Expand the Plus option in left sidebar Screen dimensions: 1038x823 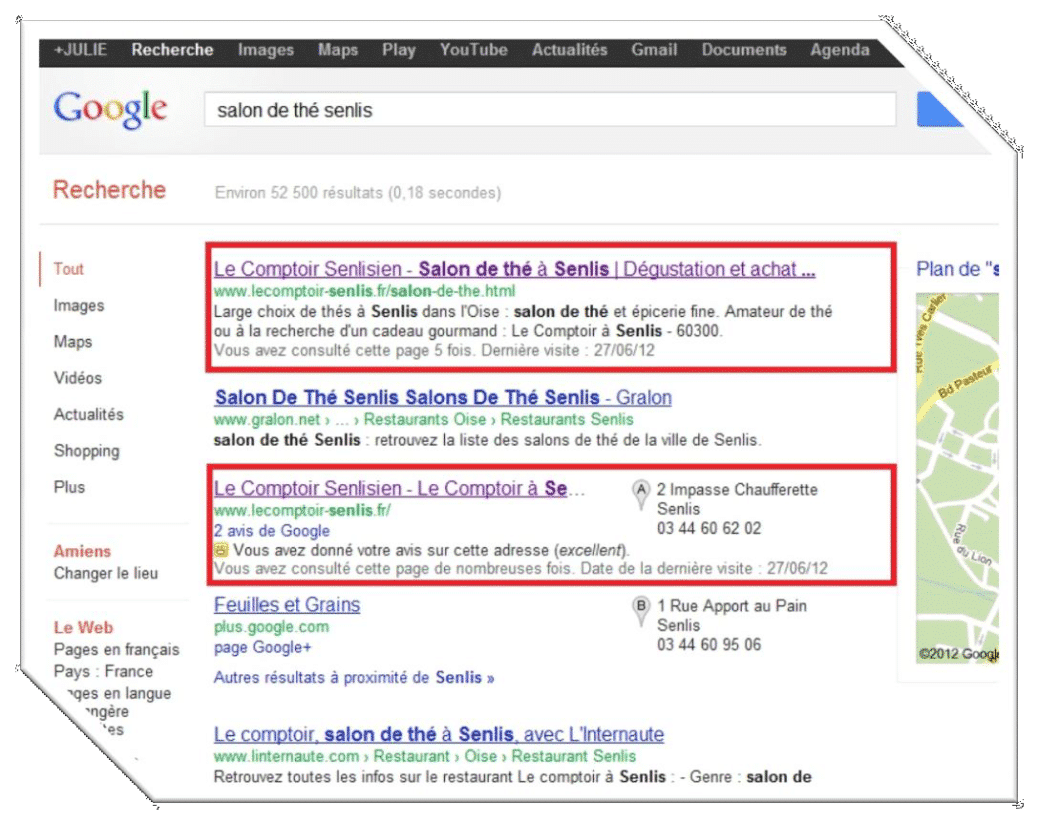(70, 487)
